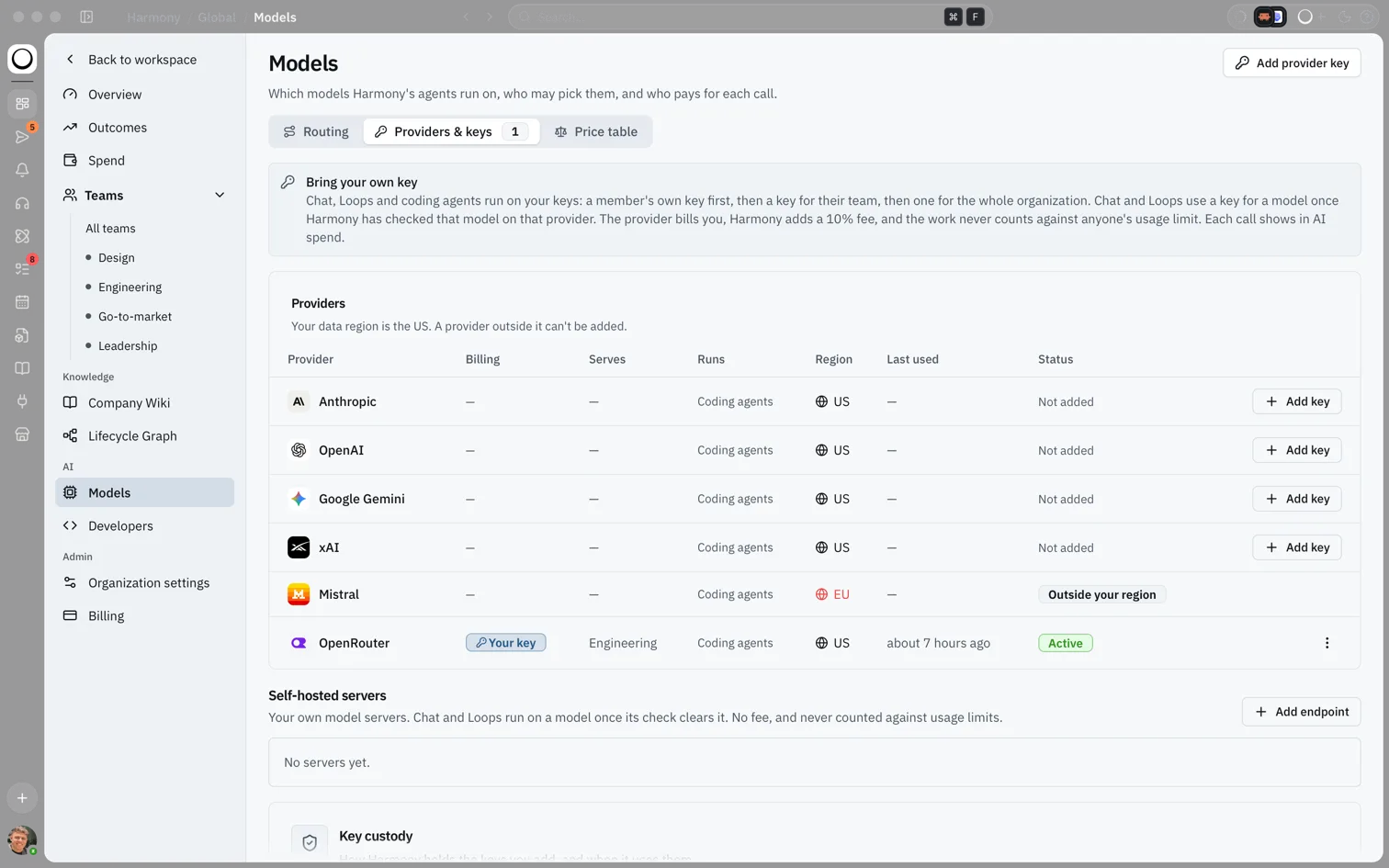This screenshot has width=1389, height=868.
Task: Open the open-book icon in the rail
Action: [x=22, y=368]
